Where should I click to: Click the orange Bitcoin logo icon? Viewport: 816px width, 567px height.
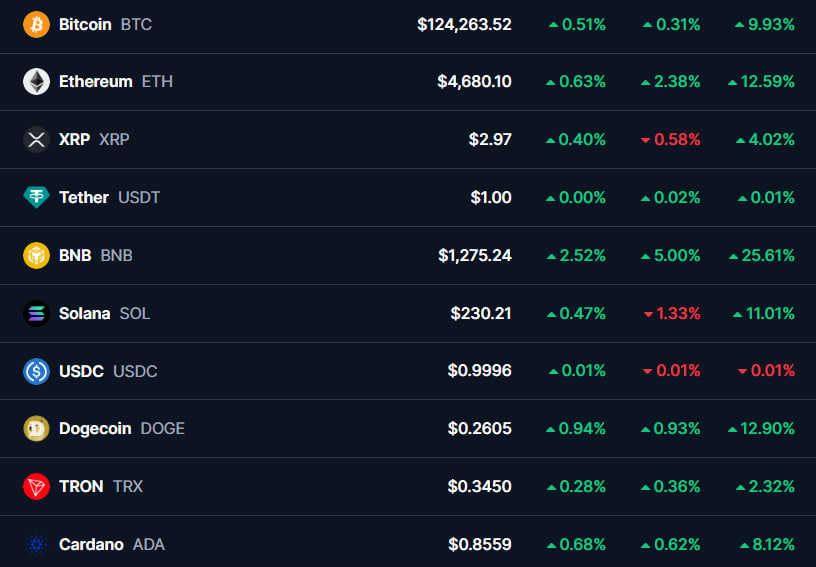click(36, 24)
